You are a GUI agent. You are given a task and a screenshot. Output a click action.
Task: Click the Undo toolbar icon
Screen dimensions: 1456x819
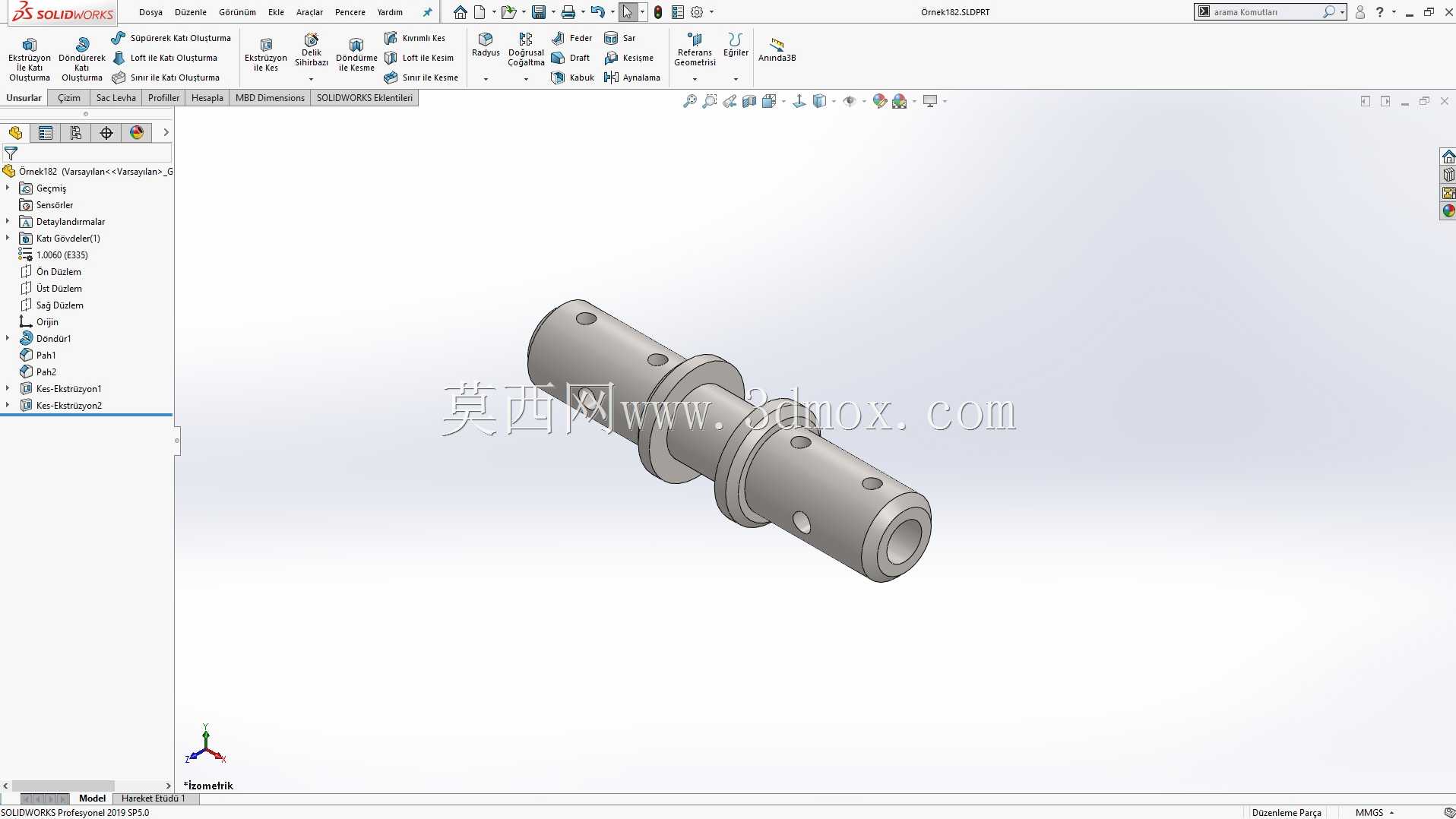coord(598,12)
